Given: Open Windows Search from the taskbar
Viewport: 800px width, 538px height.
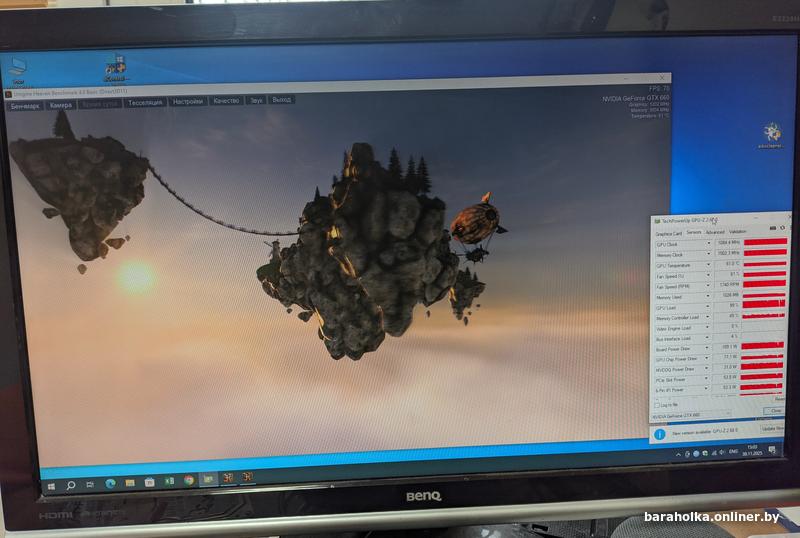Looking at the screenshot, I should click(x=71, y=485).
